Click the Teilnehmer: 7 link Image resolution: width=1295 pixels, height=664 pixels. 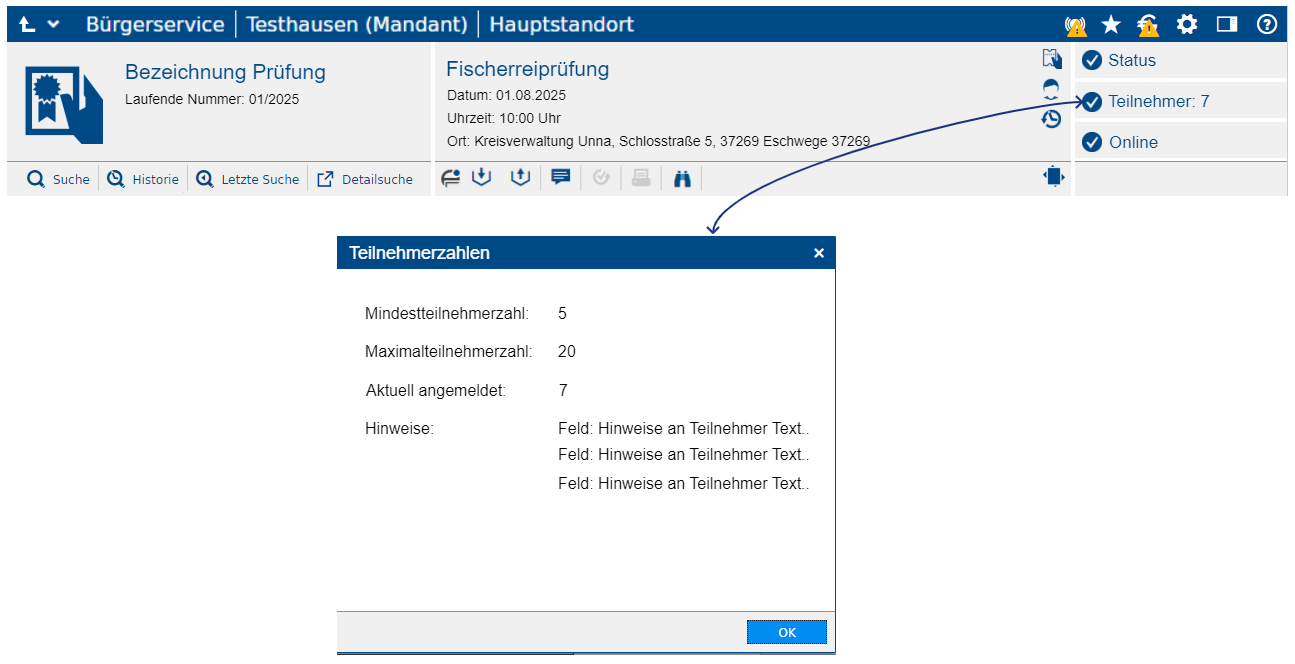pyautogui.click(x=1158, y=101)
